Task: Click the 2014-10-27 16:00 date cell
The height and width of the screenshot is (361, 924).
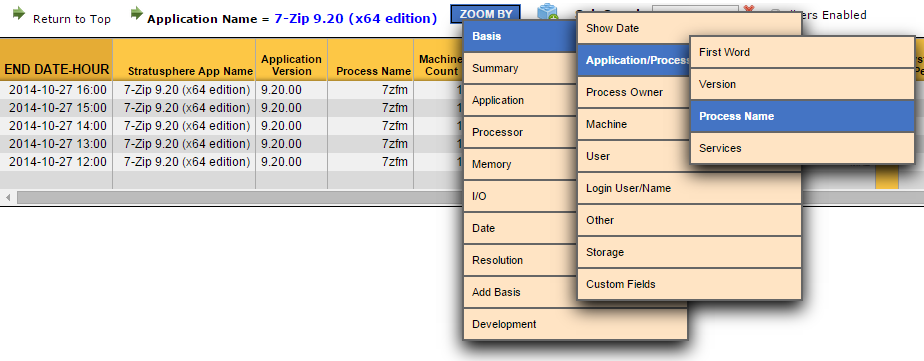Action: (56, 90)
